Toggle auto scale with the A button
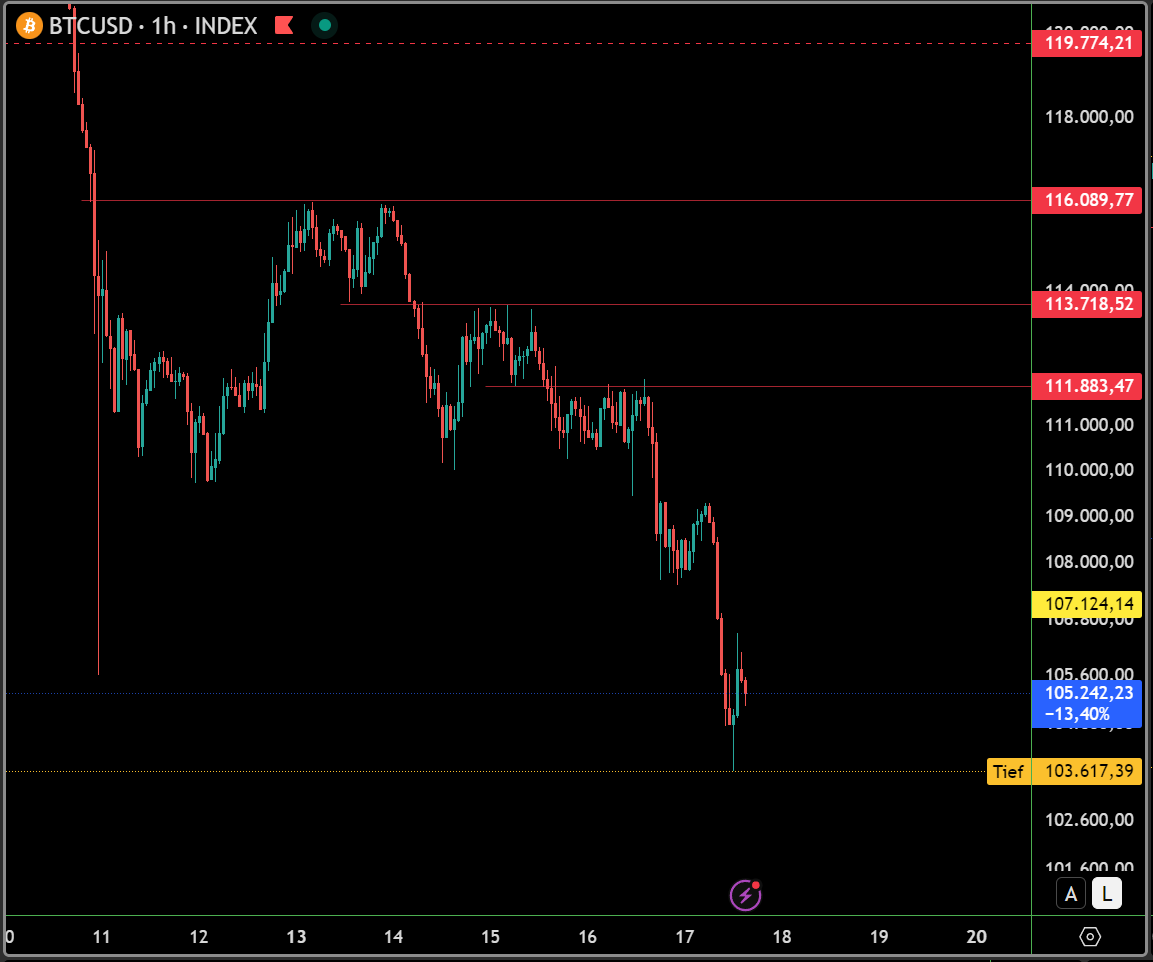Image resolution: width=1153 pixels, height=962 pixels. 1071,894
